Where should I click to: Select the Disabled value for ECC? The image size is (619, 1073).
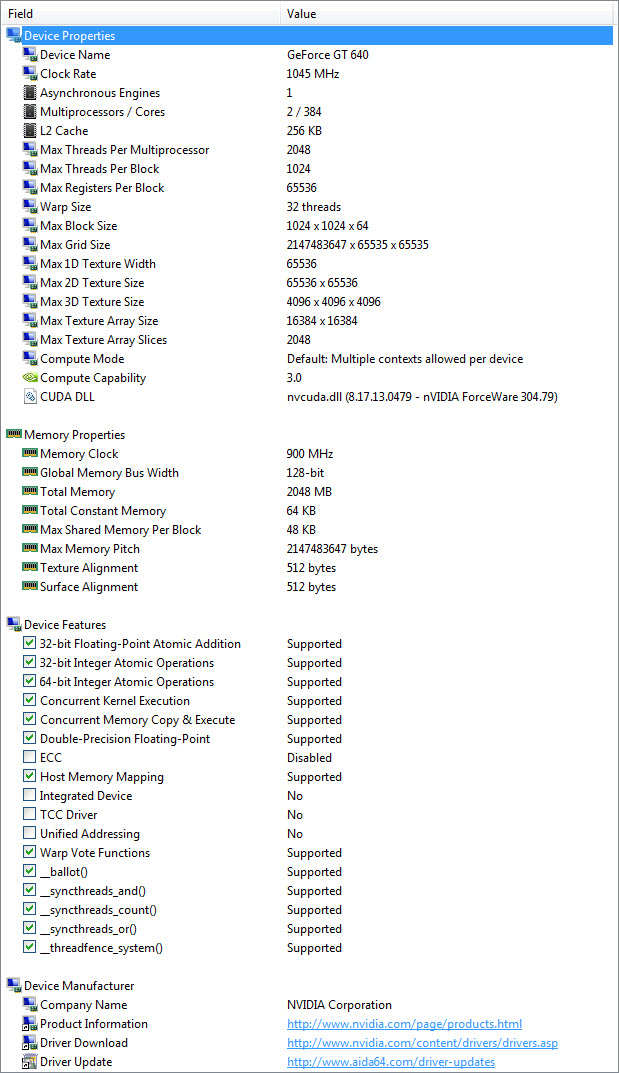(309, 758)
